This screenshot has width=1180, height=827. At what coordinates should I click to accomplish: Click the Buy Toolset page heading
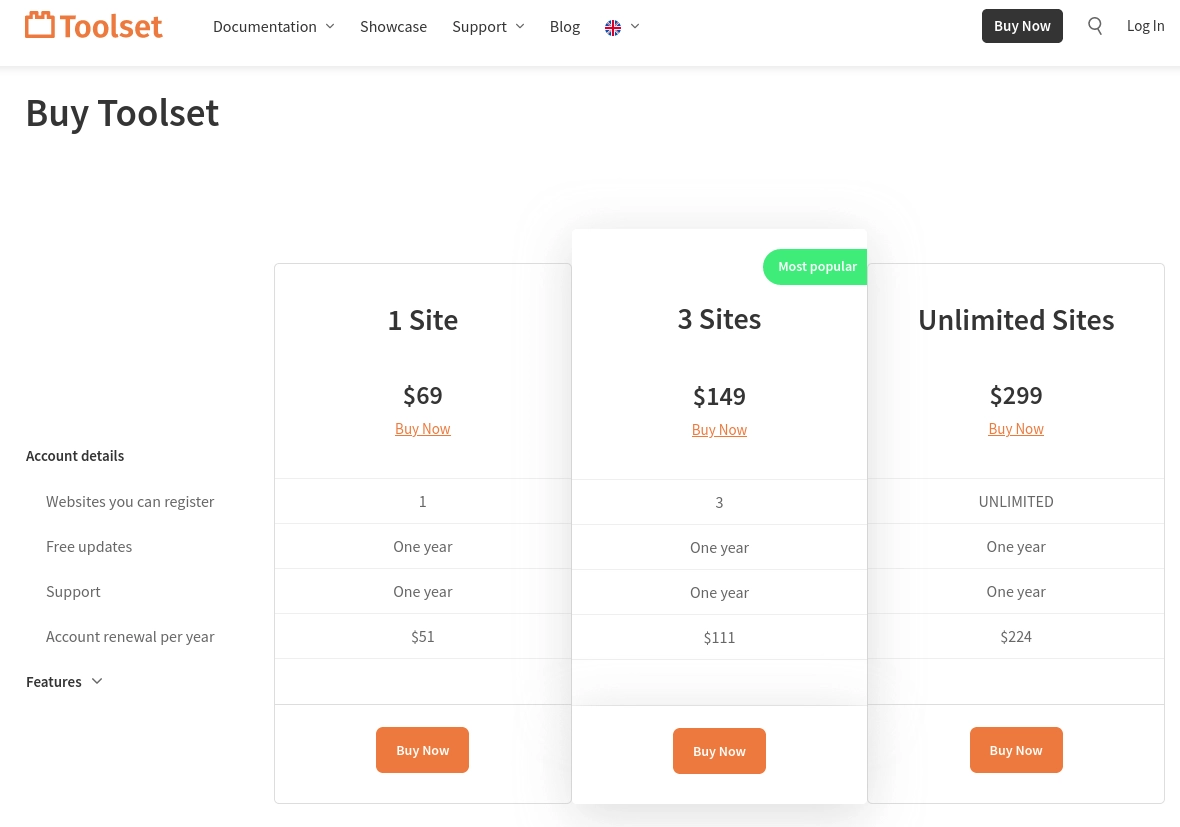point(122,113)
